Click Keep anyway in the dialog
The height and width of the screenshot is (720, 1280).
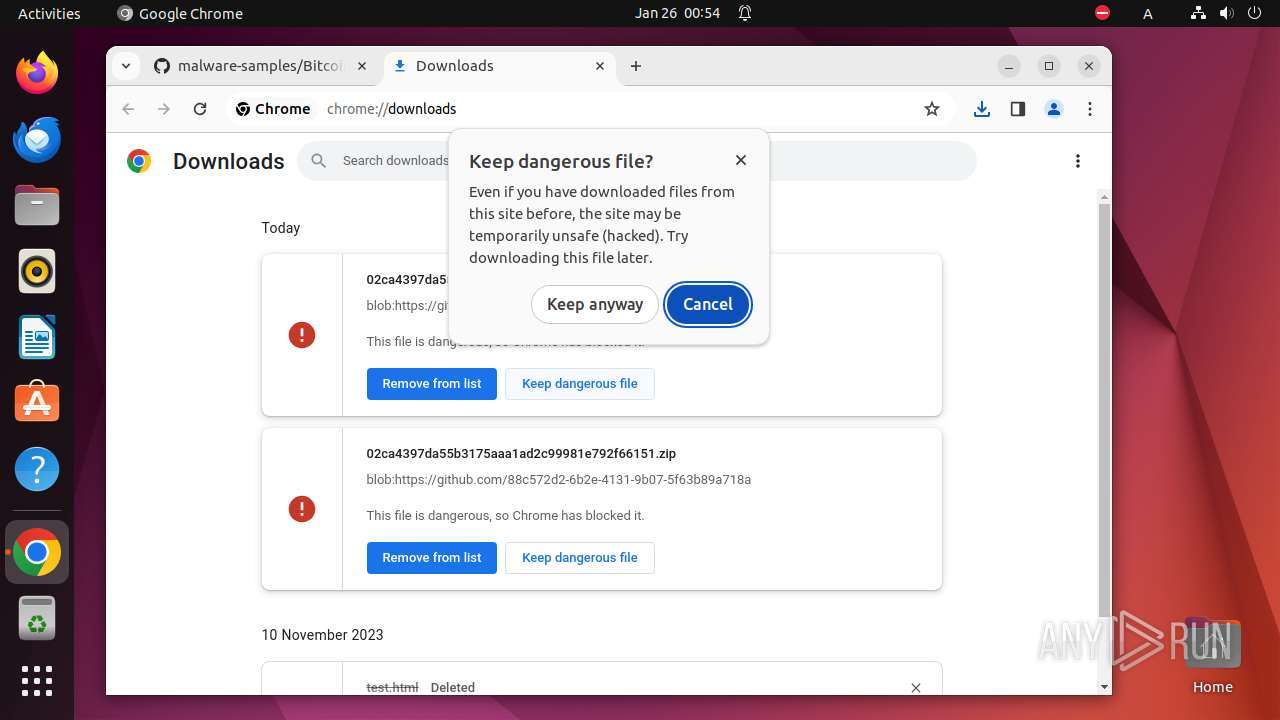coord(595,304)
